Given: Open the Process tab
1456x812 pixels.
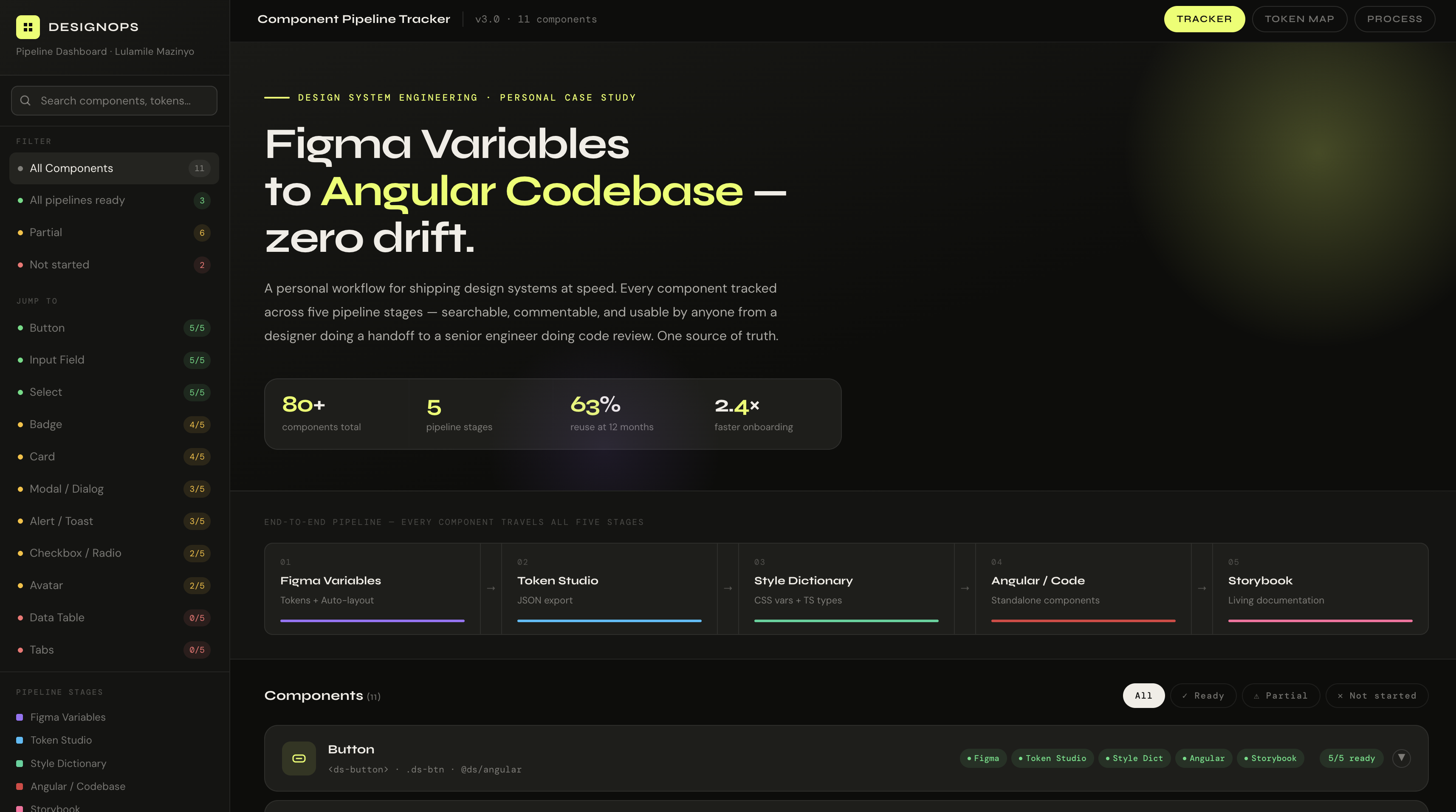Looking at the screenshot, I should pos(1394,19).
